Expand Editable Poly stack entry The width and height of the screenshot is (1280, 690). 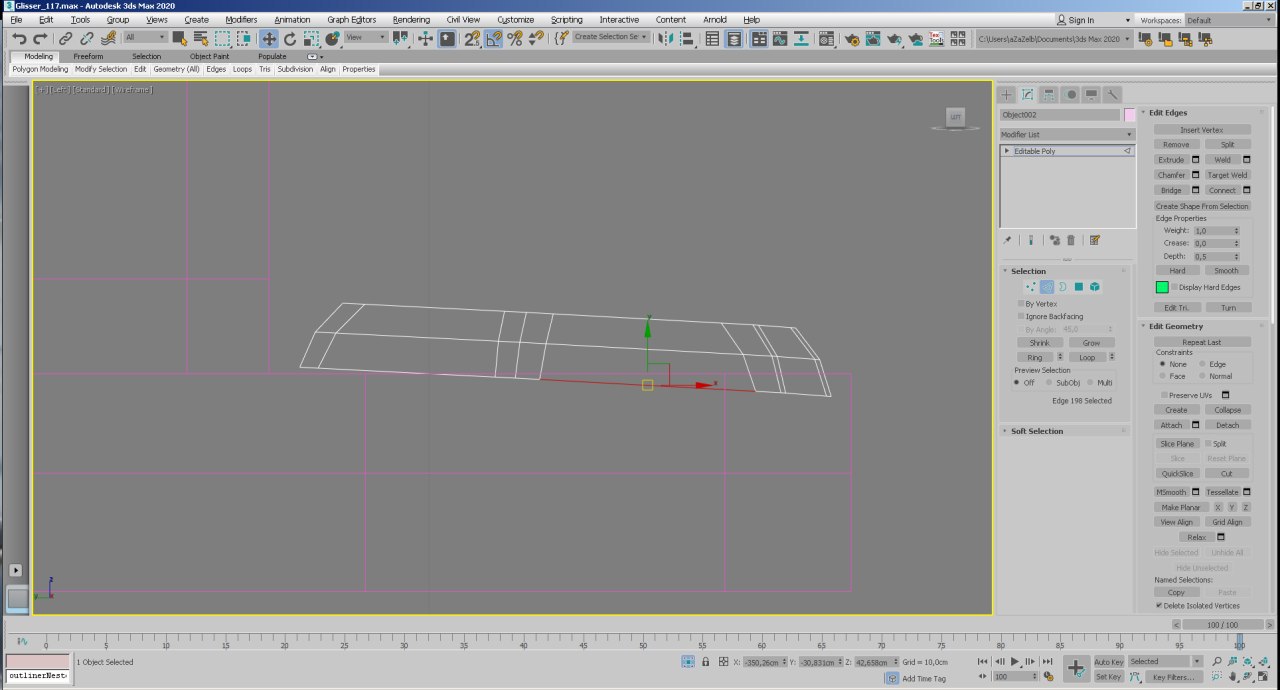pyautogui.click(x=1007, y=151)
